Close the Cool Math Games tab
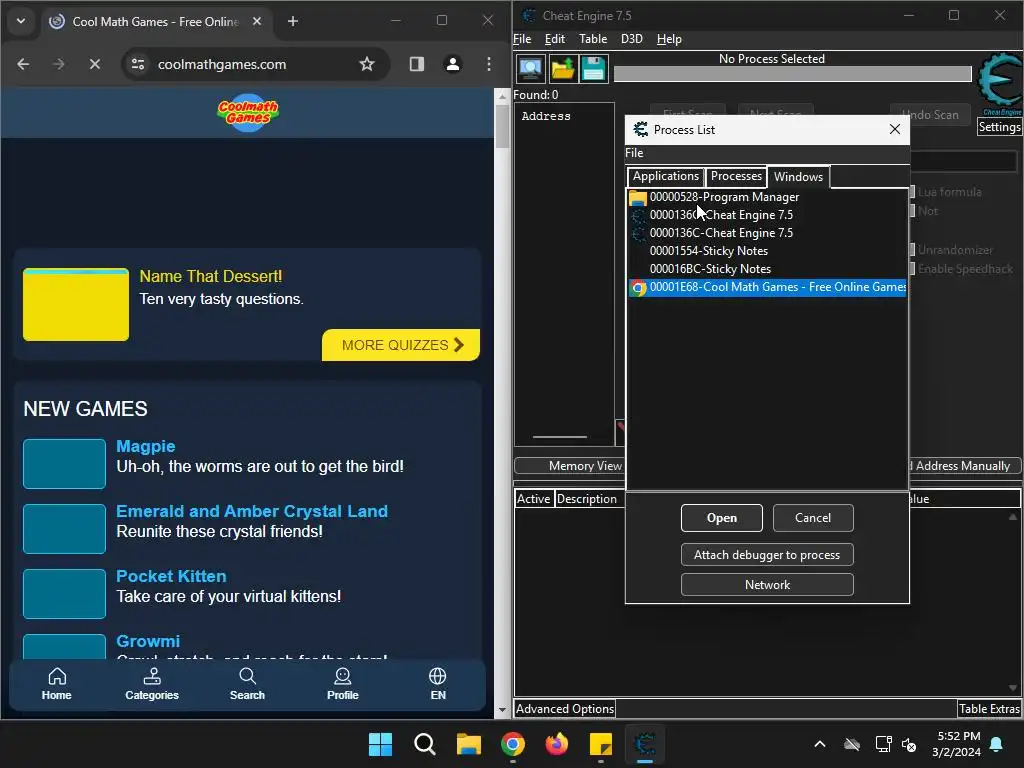 point(257,22)
